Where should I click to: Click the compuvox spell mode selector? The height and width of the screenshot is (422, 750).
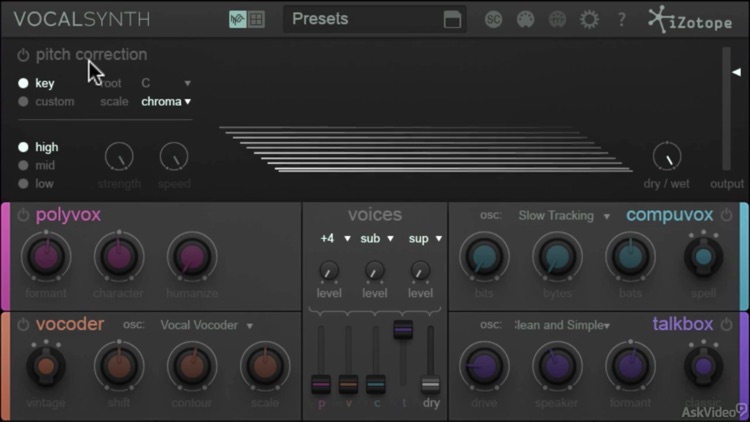point(703,257)
